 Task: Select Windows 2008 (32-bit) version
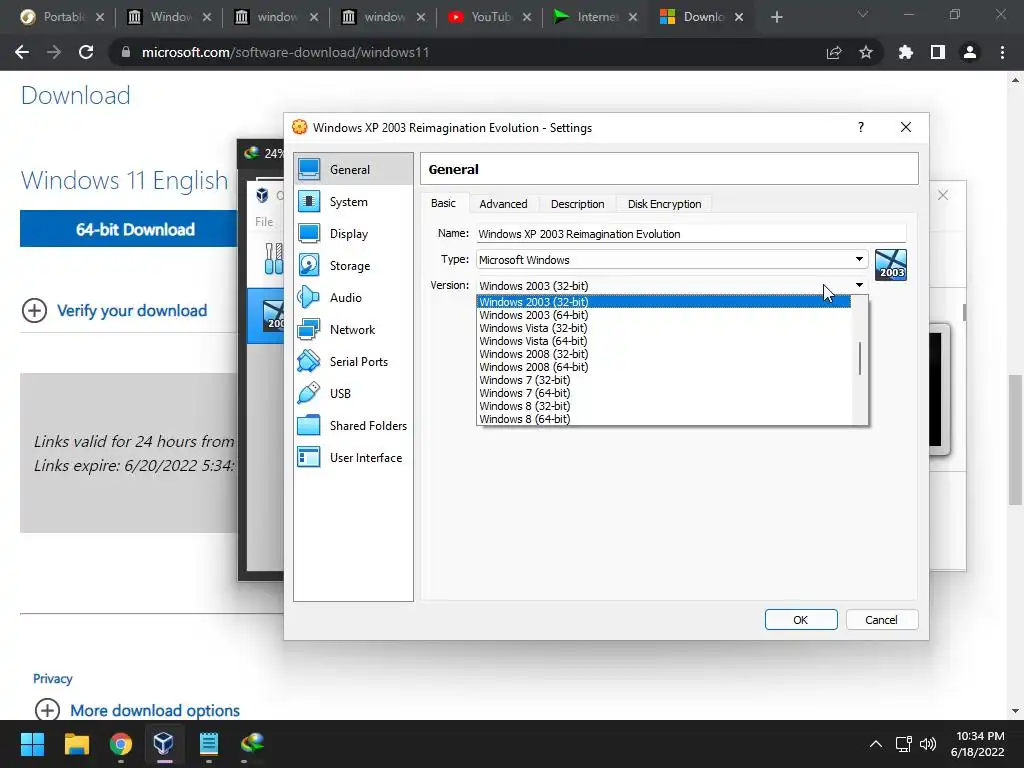664,354
